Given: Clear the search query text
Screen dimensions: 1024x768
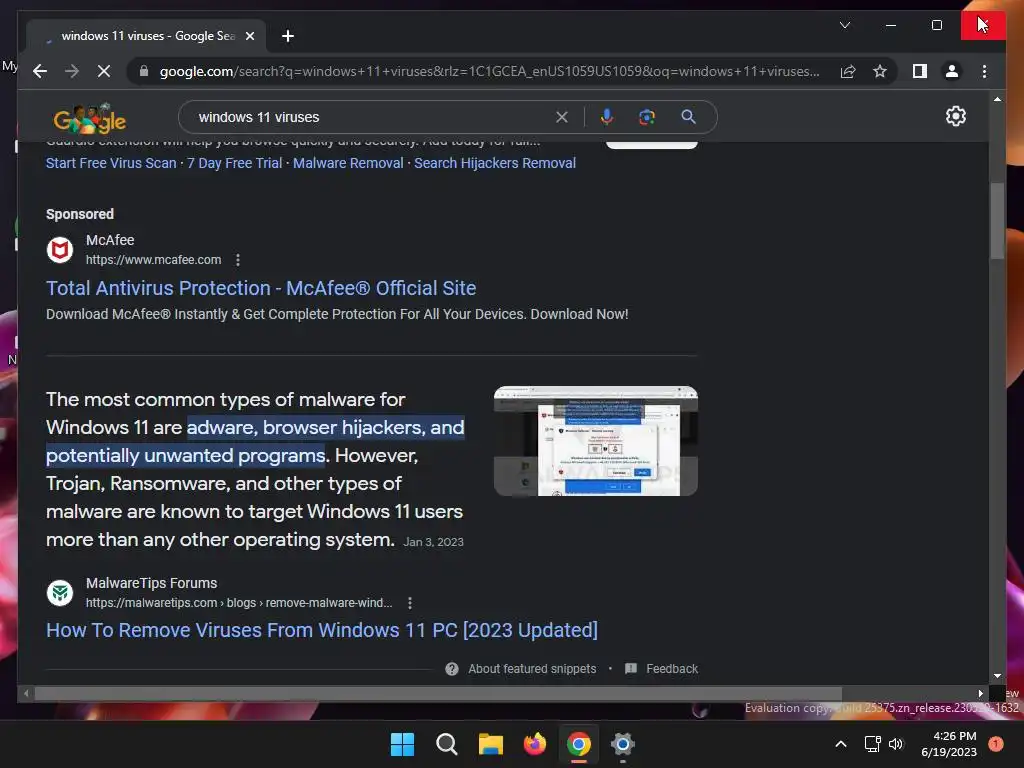Looking at the screenshot, I should [562, 117].
